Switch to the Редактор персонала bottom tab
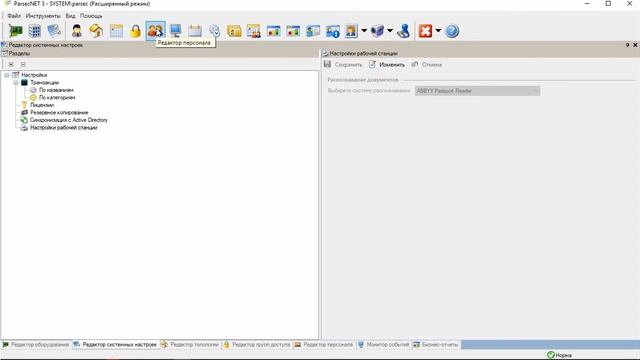The image size is (640, 360). pyautogui.click(x=324, y=344)
